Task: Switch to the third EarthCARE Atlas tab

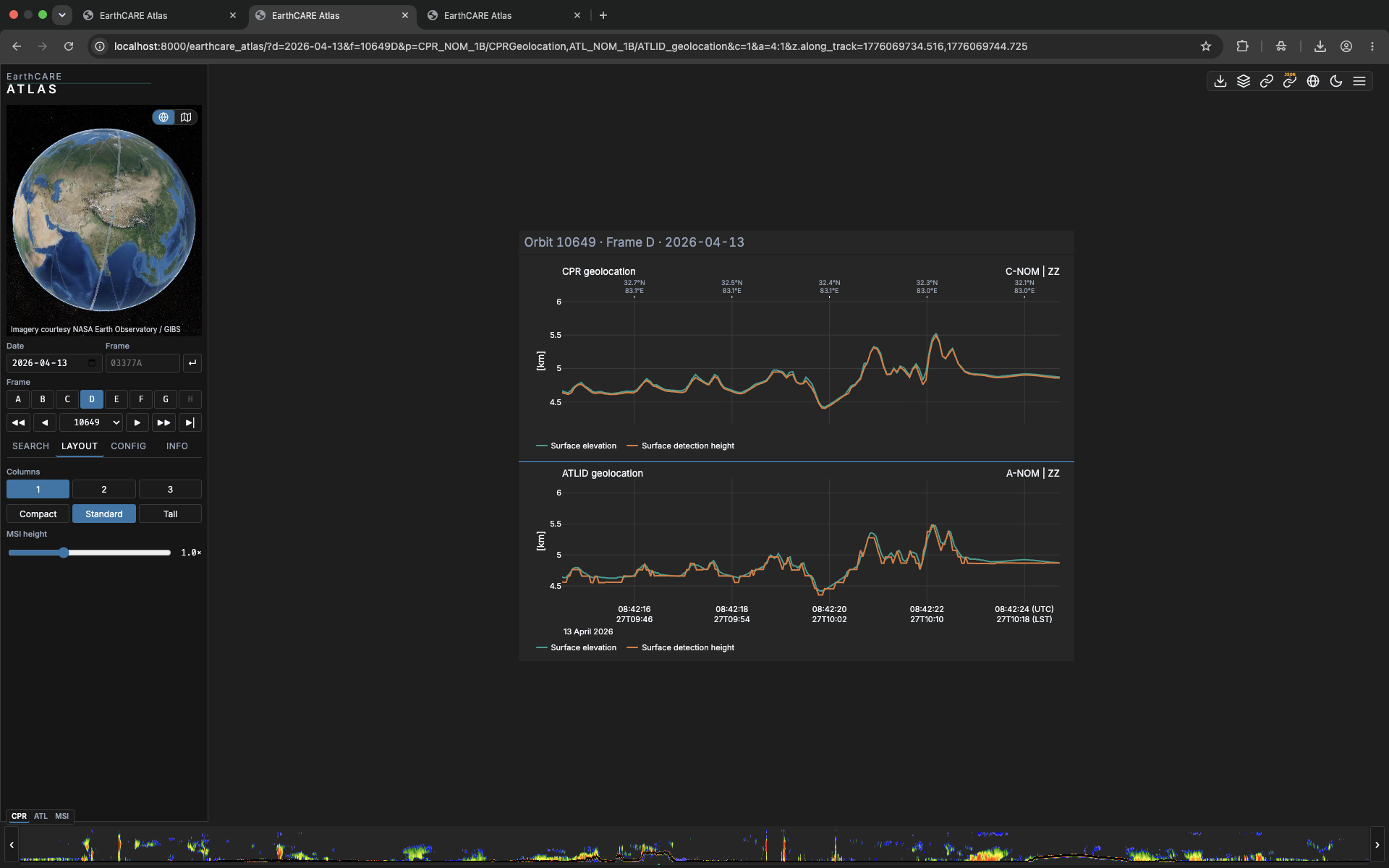Action: (504, 15)
